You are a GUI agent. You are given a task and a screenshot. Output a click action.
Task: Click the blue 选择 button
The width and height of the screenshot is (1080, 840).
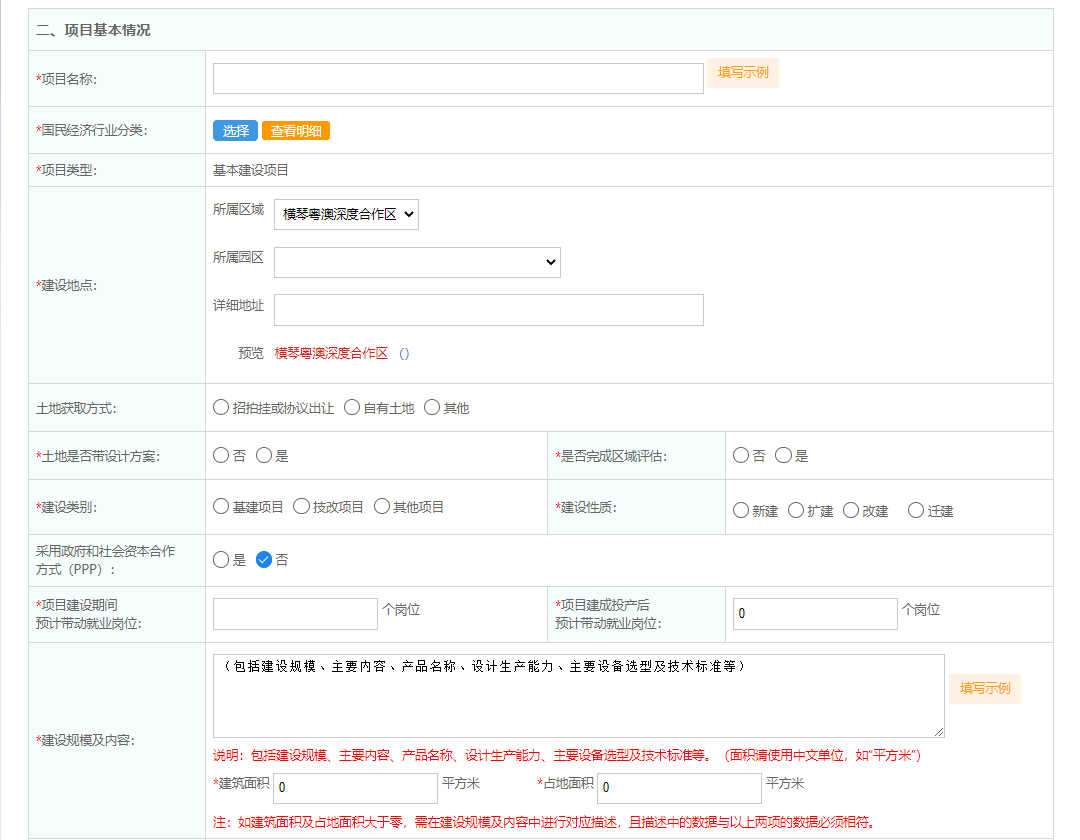pos(236,131)
